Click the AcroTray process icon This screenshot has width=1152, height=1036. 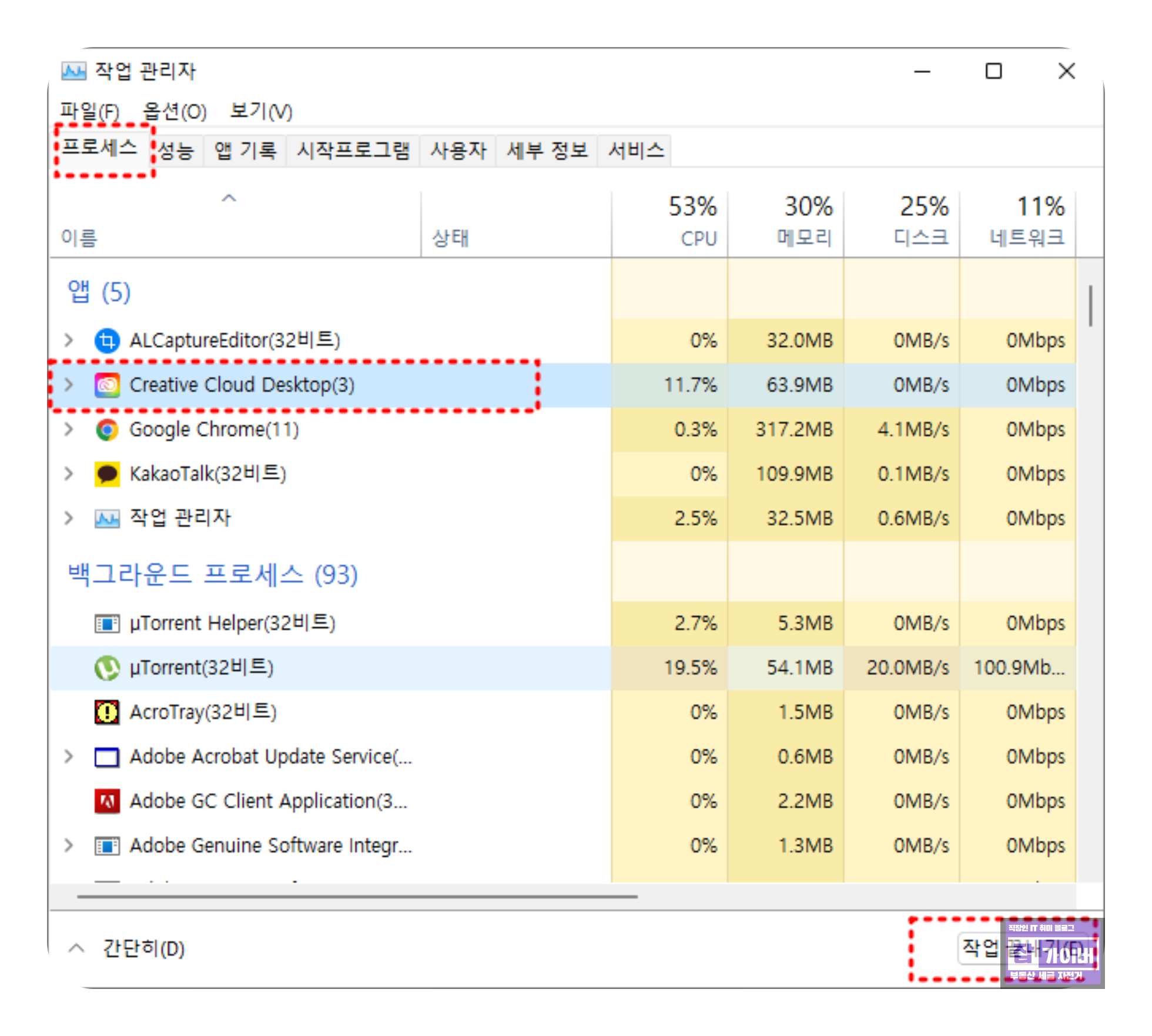[x=107, y=712]
